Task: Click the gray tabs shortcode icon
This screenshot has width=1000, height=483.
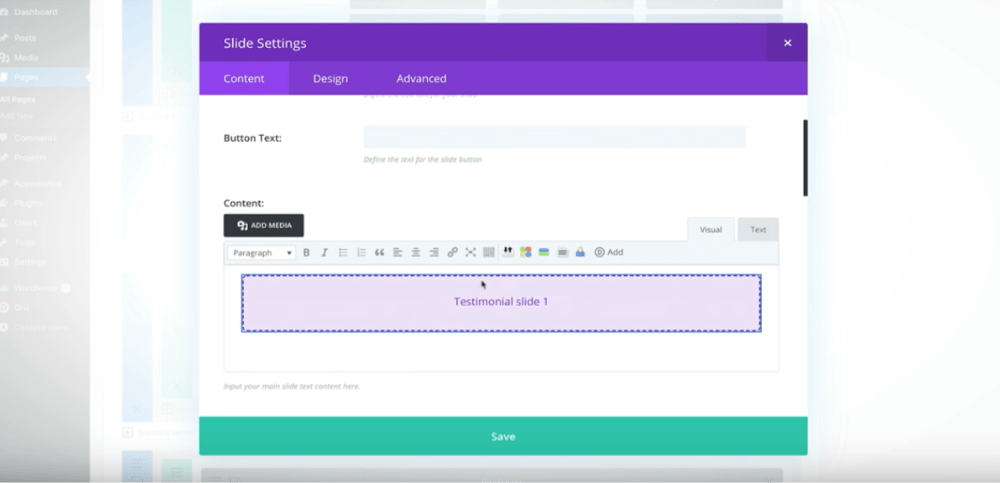Action: point(562,252)
